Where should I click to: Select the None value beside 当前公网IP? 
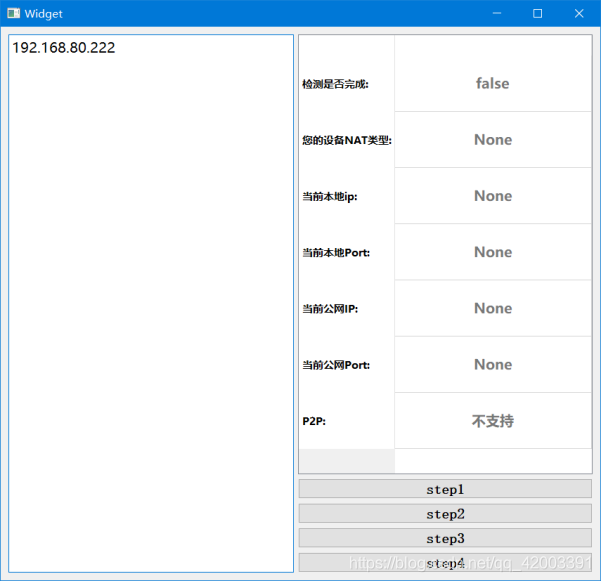click(493, 308)
